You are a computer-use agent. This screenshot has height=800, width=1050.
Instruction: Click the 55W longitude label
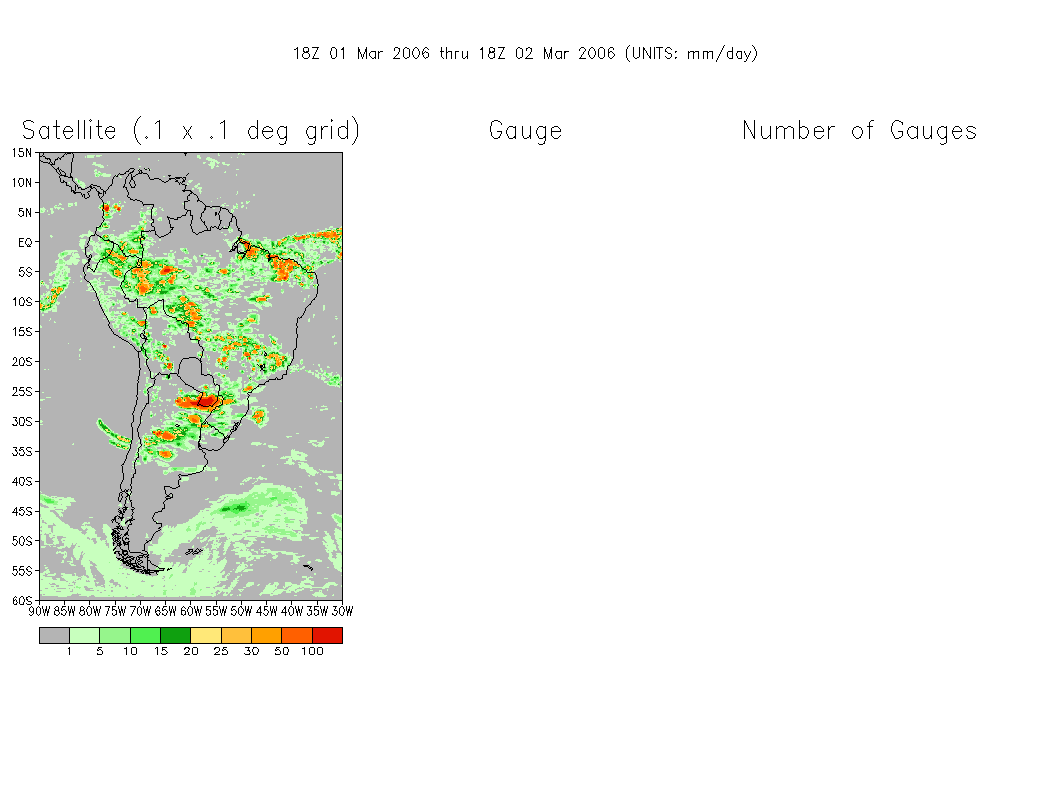tap(216, 611)
